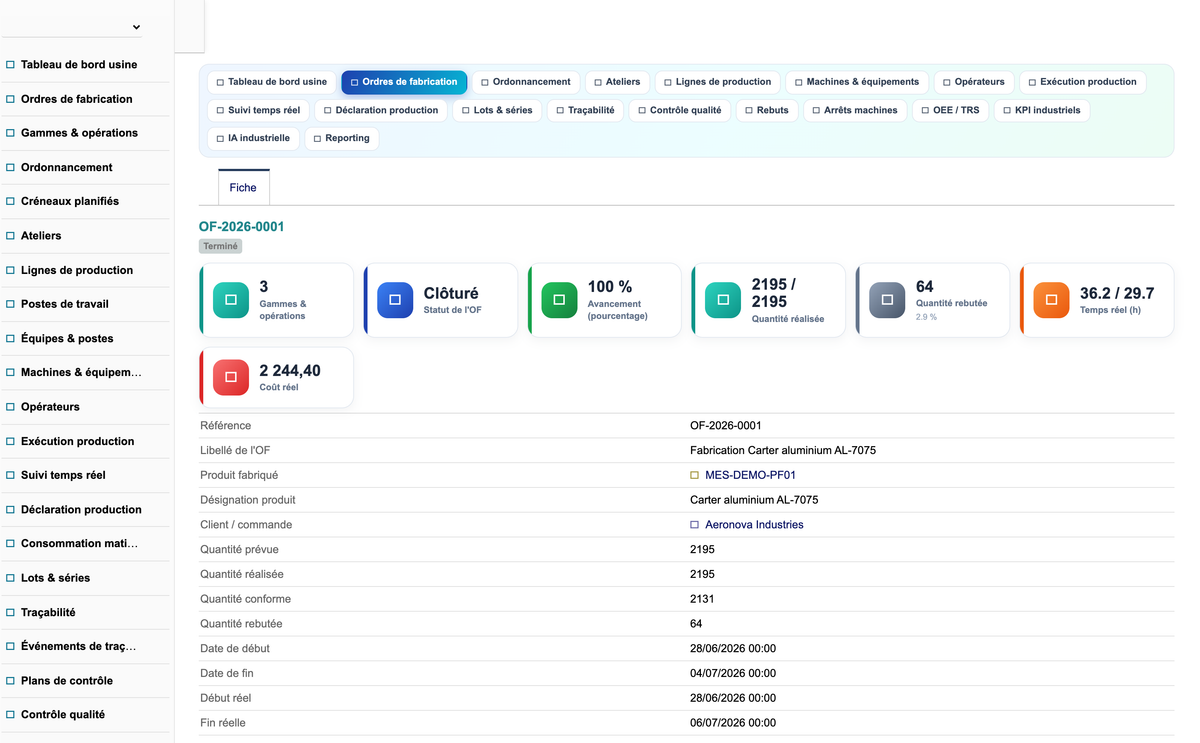Open Consommation mati… in the sidebar
Viewport: 1200px width, 743px height.
pos(79,544)
